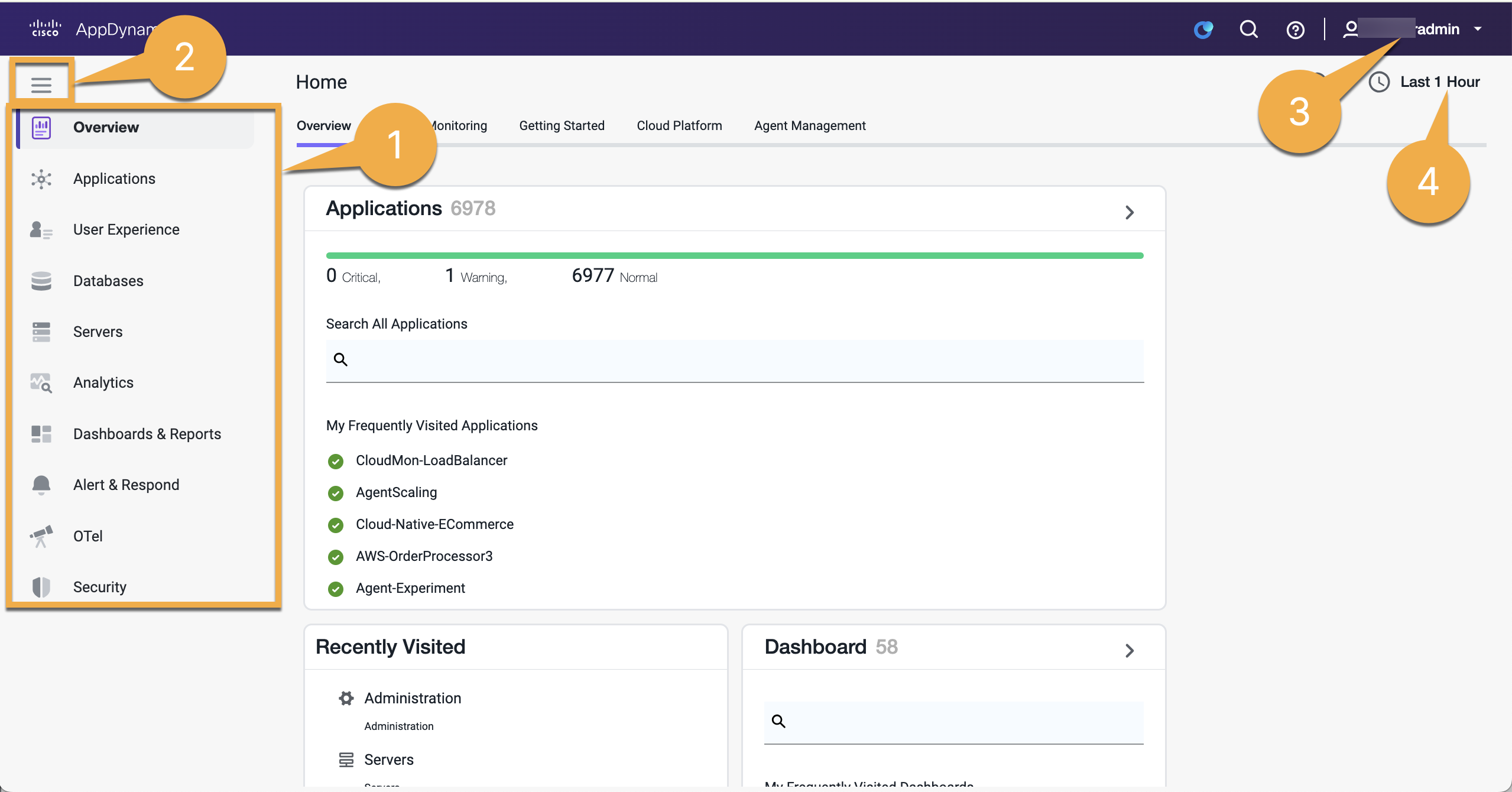The width and height of the screenshot is (1512, 792).
Task: Click the Search All Applications field
Action: (x=734, y=360)
